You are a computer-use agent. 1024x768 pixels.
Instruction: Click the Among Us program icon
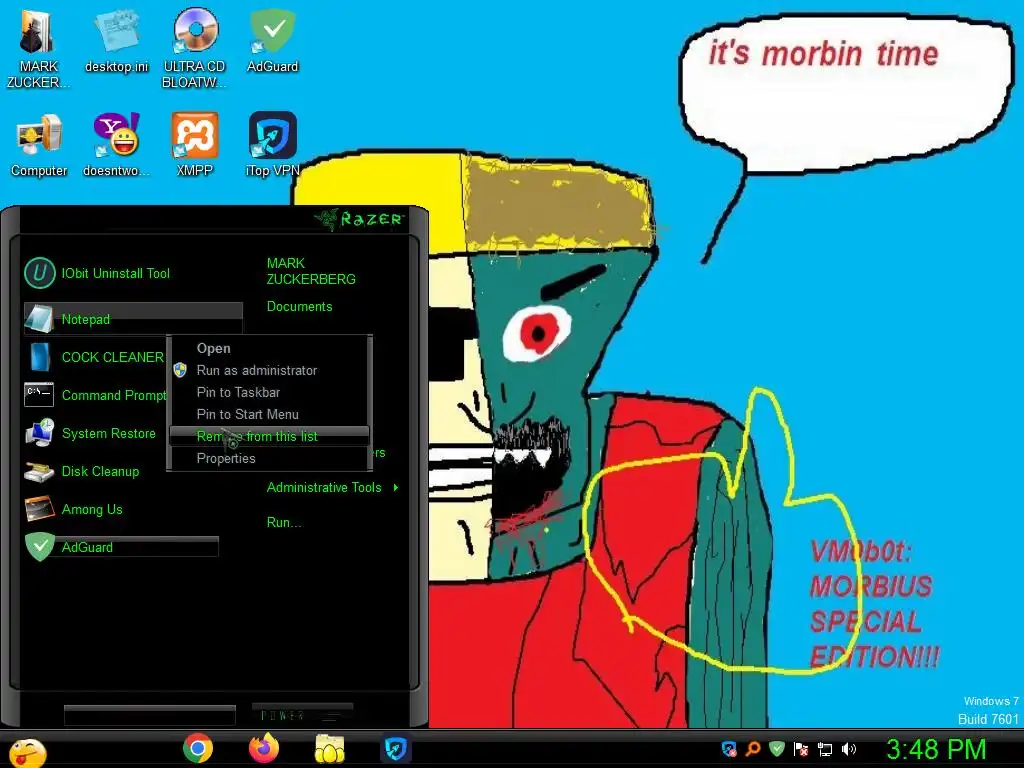[x=39, y=509]
